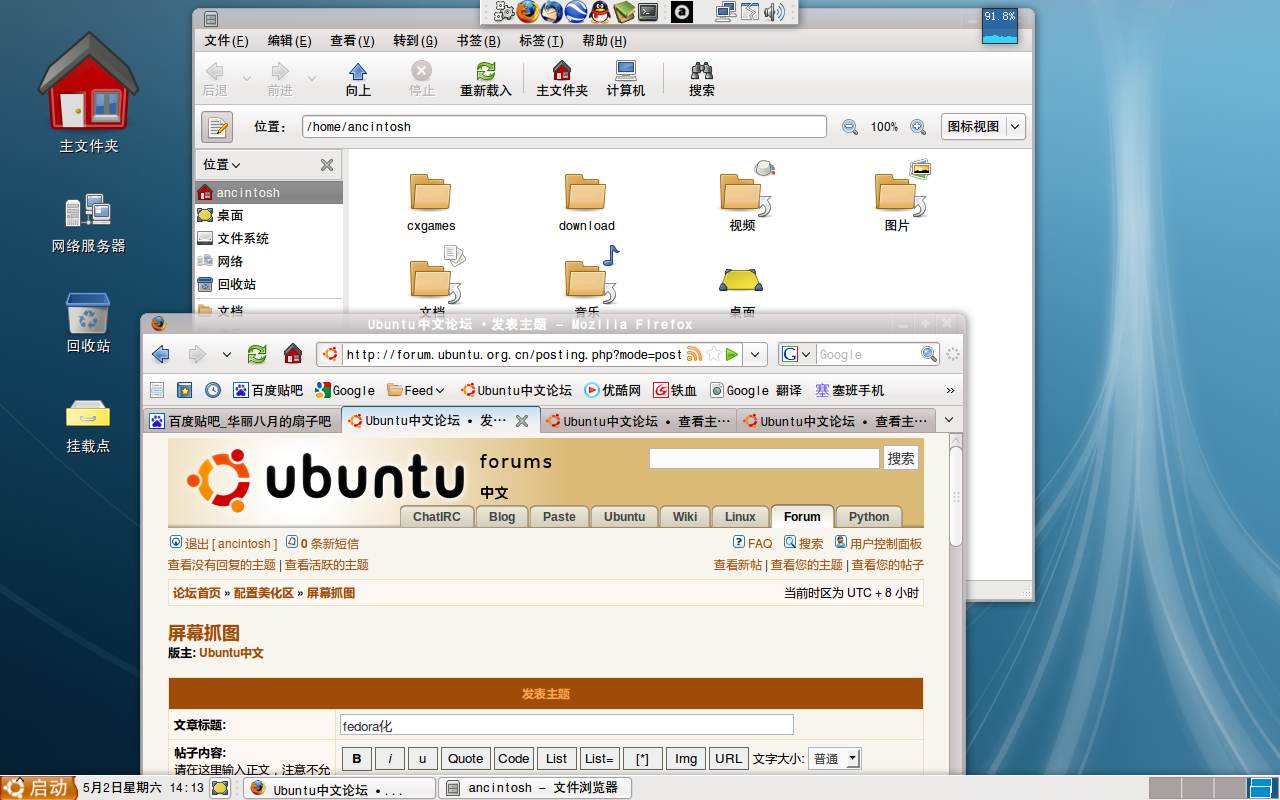The image size is (1280, 800).
Task: Open the 文件(F) menu
Action: [226, 41]
